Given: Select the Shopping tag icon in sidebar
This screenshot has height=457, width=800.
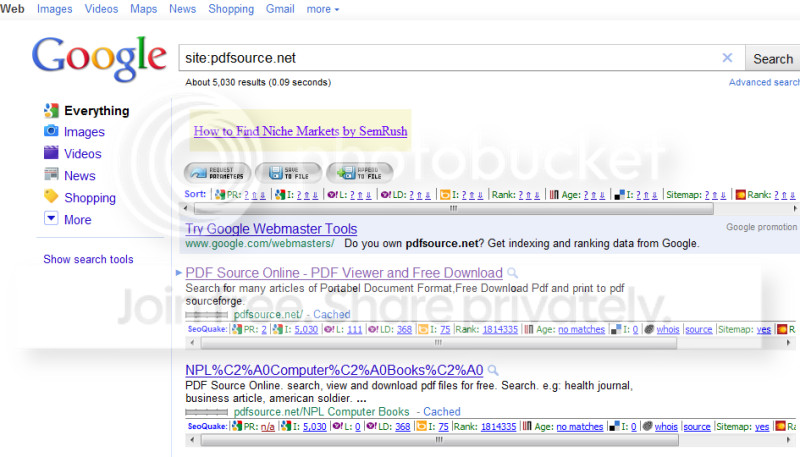Looking at the screenshot, I should [x=51, y=197].
